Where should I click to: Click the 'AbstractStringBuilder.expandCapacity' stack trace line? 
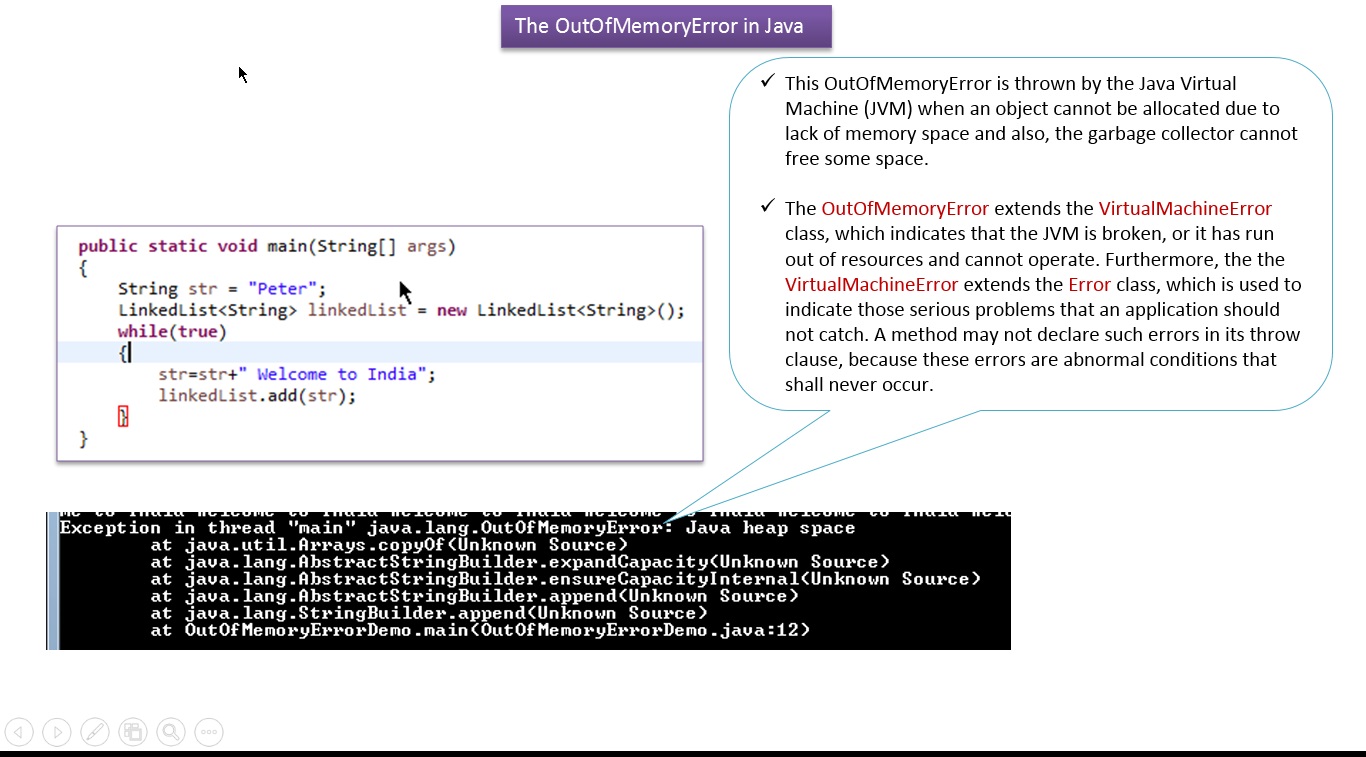(x=520, y=562)
